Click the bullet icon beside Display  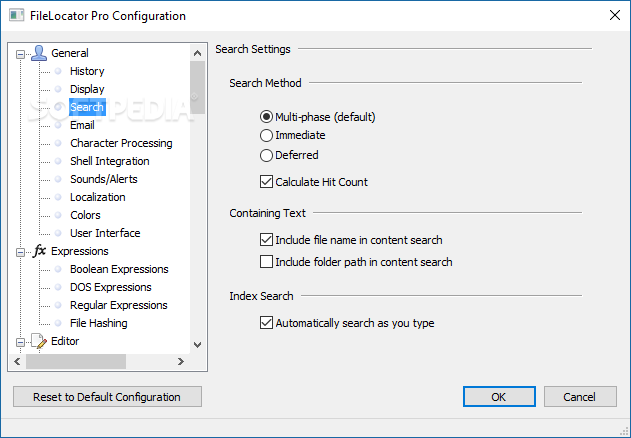pos(58,89)
